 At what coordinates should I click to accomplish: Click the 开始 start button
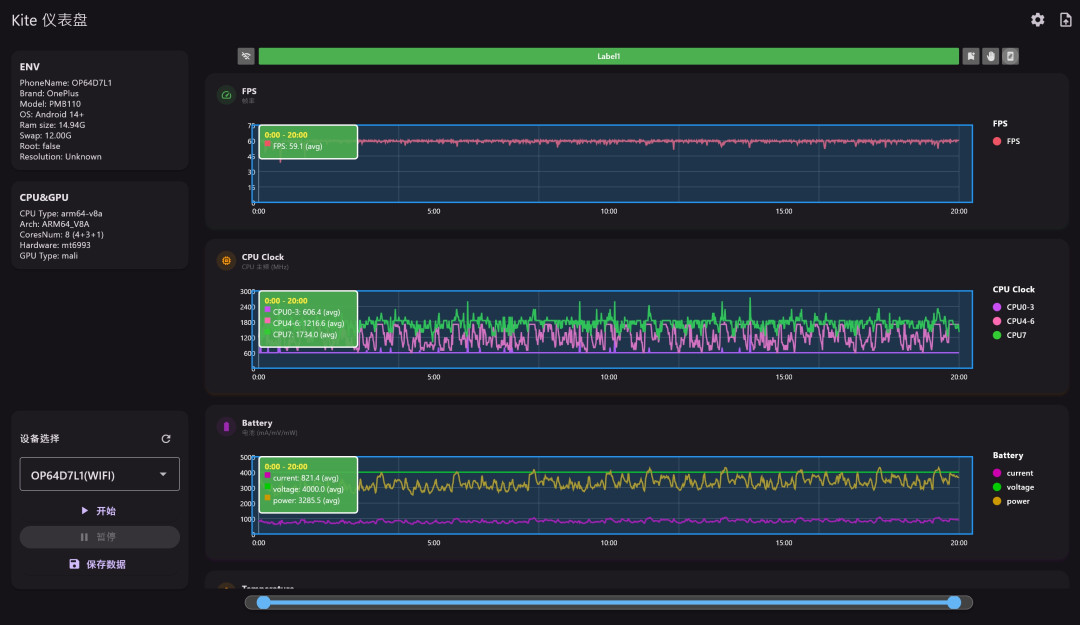pyautogui.click(x=99, y=511)
